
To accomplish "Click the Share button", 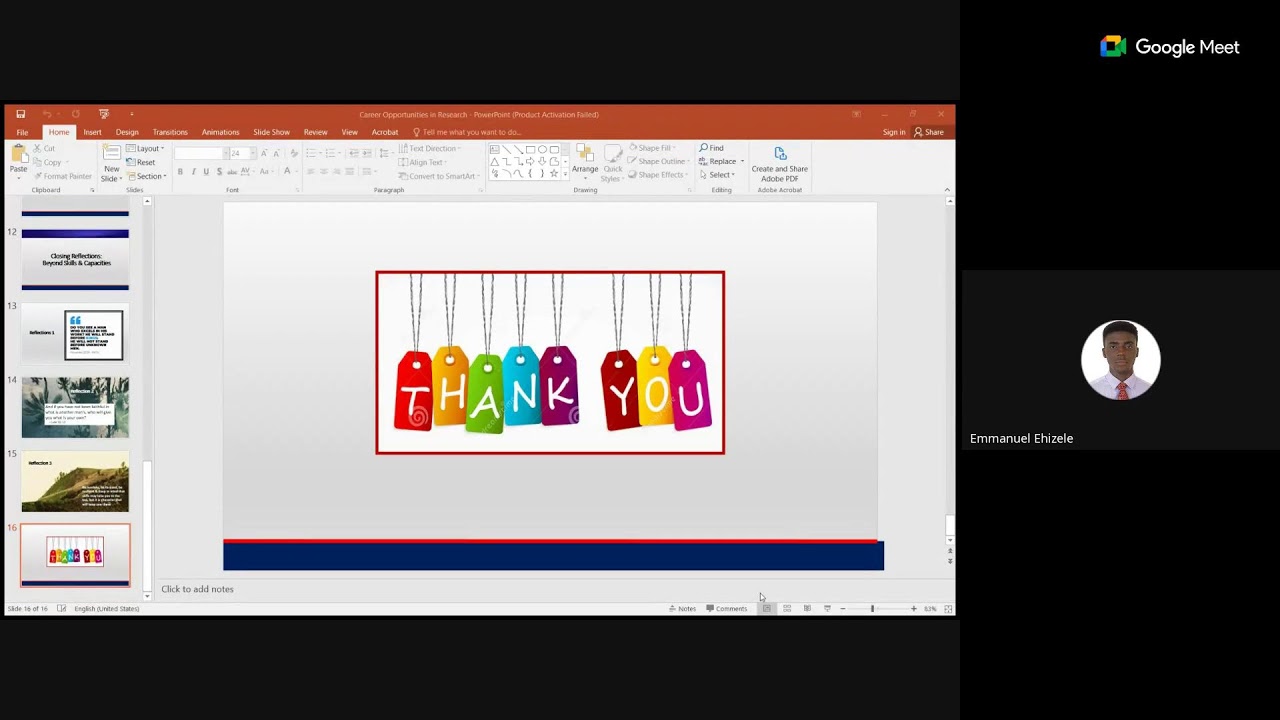I will click(929, 132).
